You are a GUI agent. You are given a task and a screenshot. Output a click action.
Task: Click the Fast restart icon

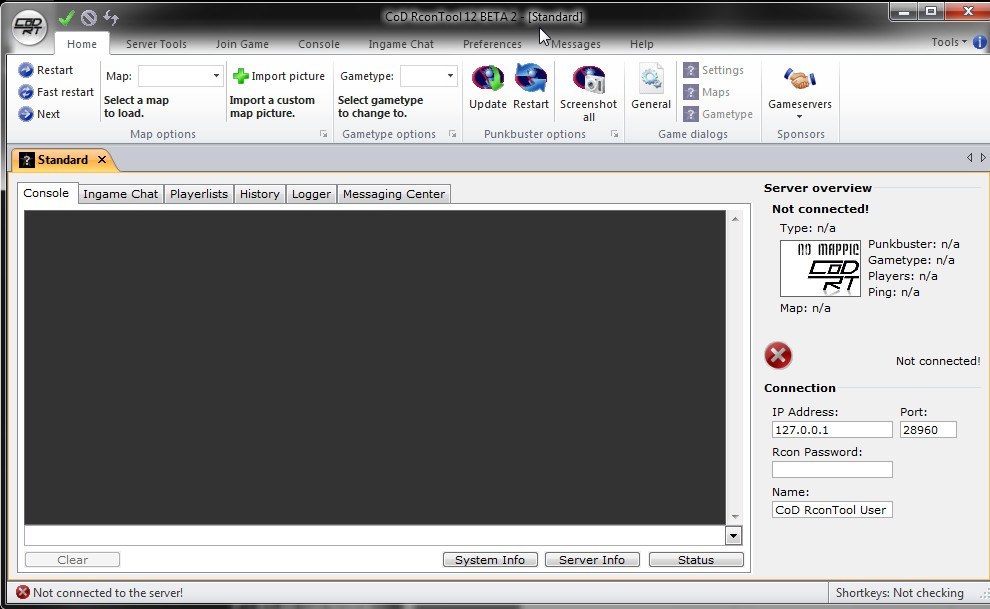pos(26,92)
